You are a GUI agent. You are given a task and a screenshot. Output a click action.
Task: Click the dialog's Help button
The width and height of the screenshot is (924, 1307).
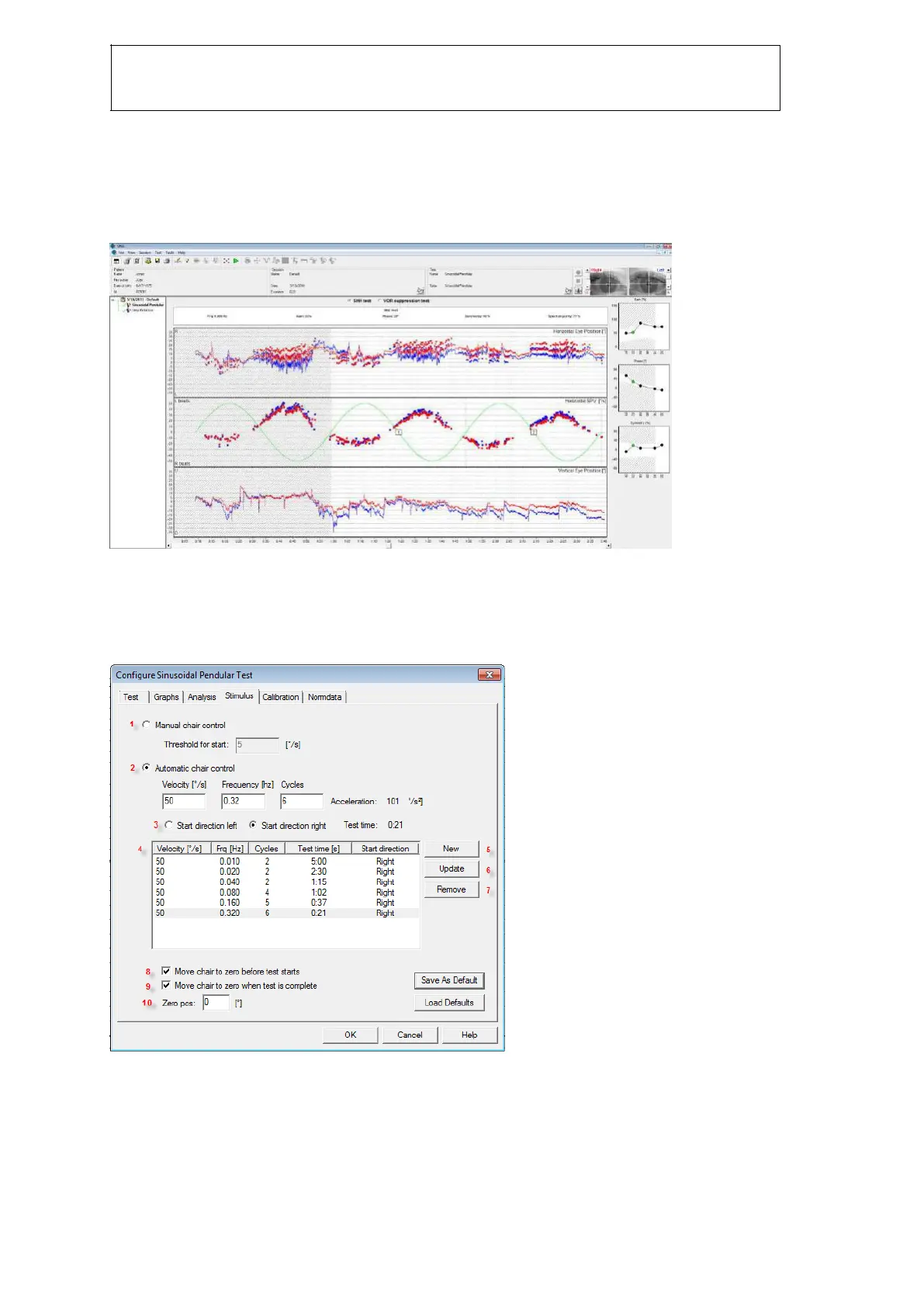(469, 1035)
